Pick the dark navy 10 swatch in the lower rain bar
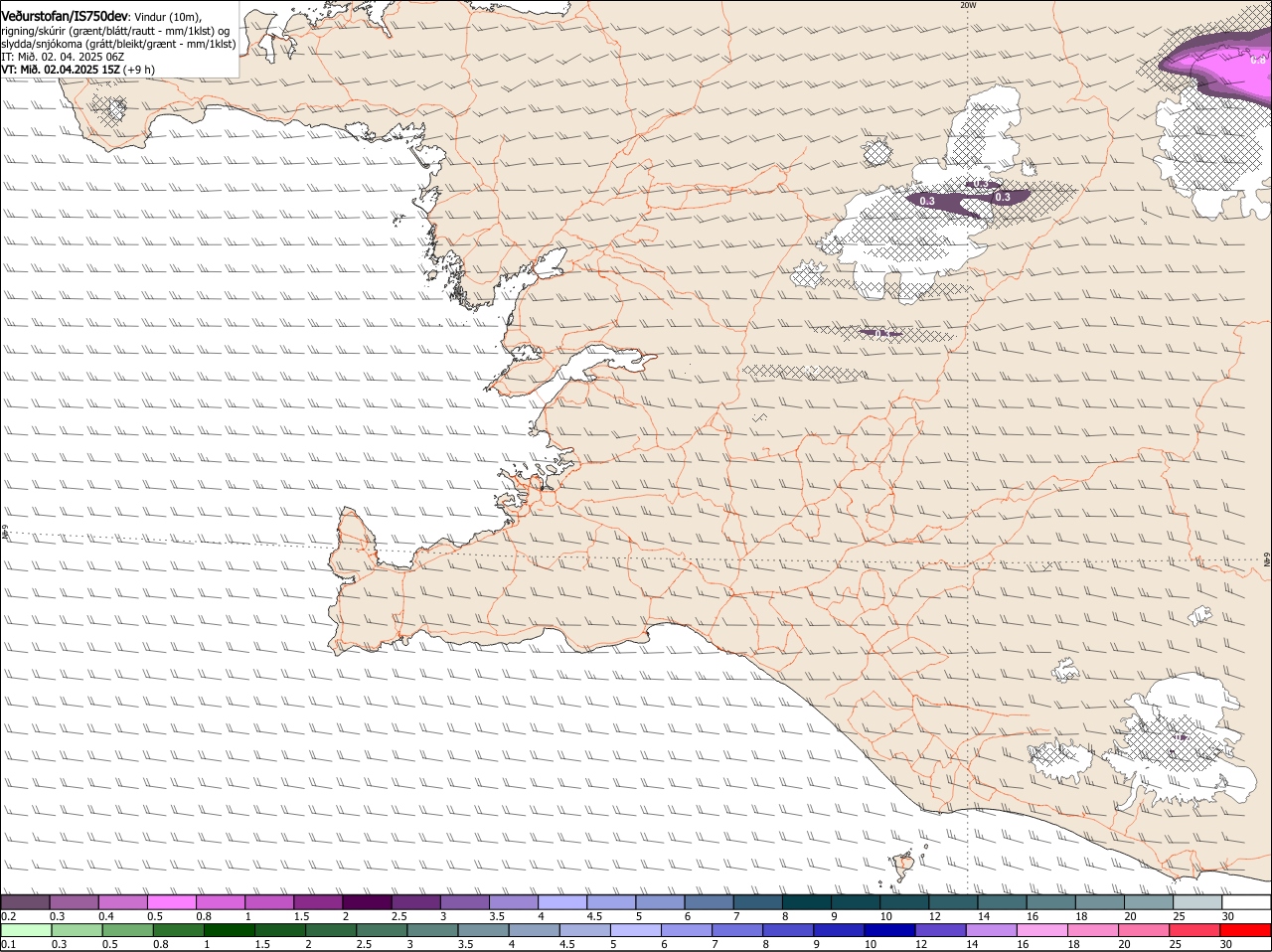Viewport: 1272px width, 952px height. pos(888,930)
